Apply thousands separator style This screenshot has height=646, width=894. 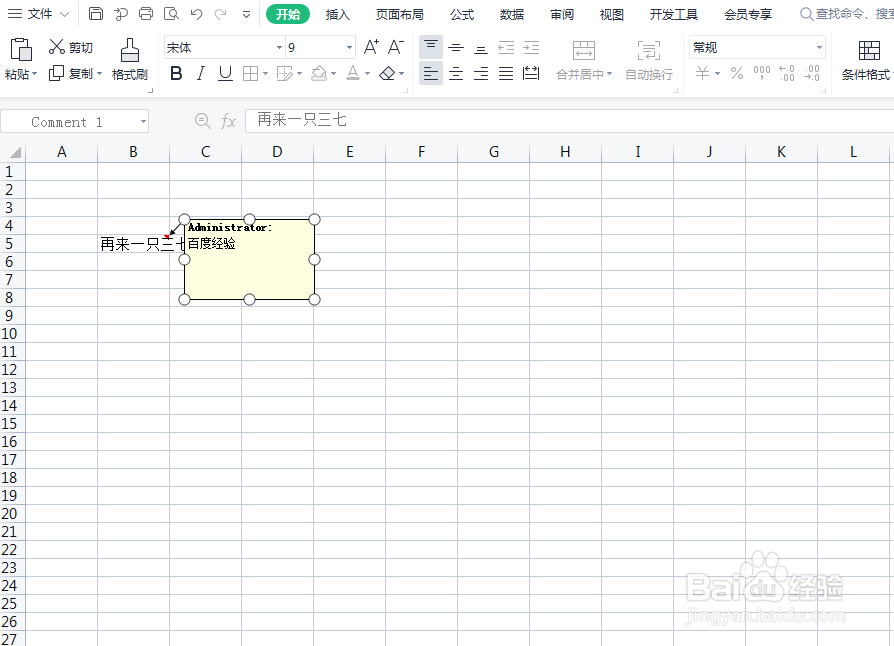[x=762, y=74]
